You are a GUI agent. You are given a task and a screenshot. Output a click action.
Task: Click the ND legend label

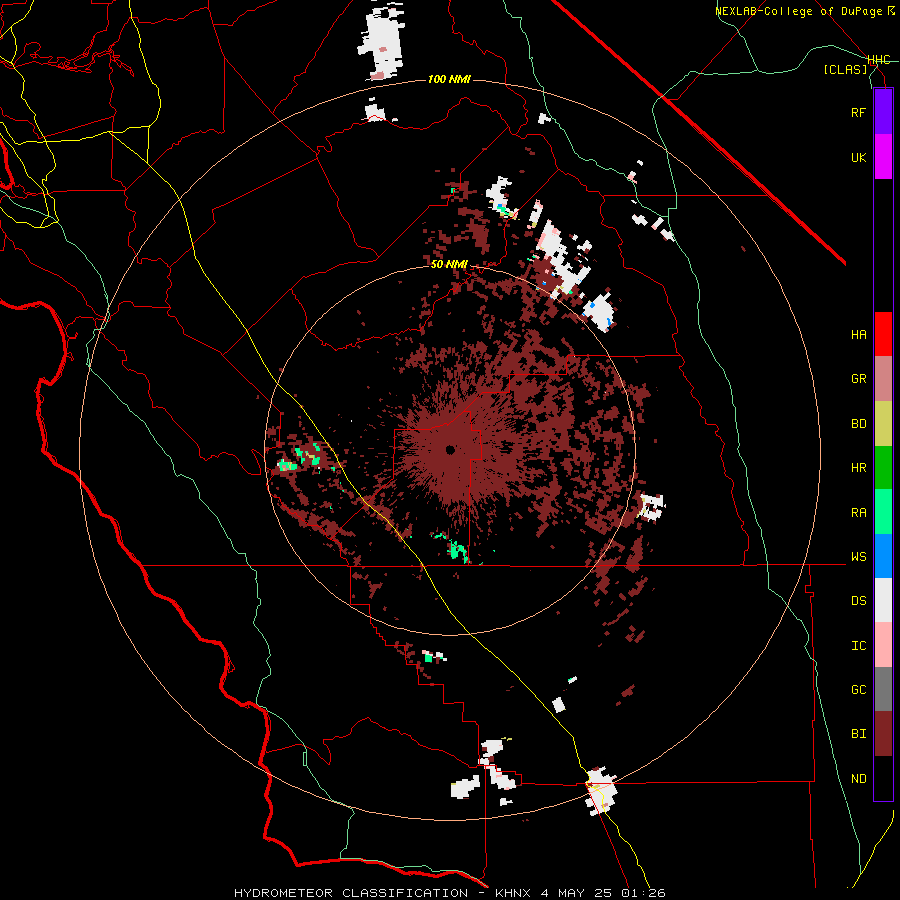[x=858, y=779]
